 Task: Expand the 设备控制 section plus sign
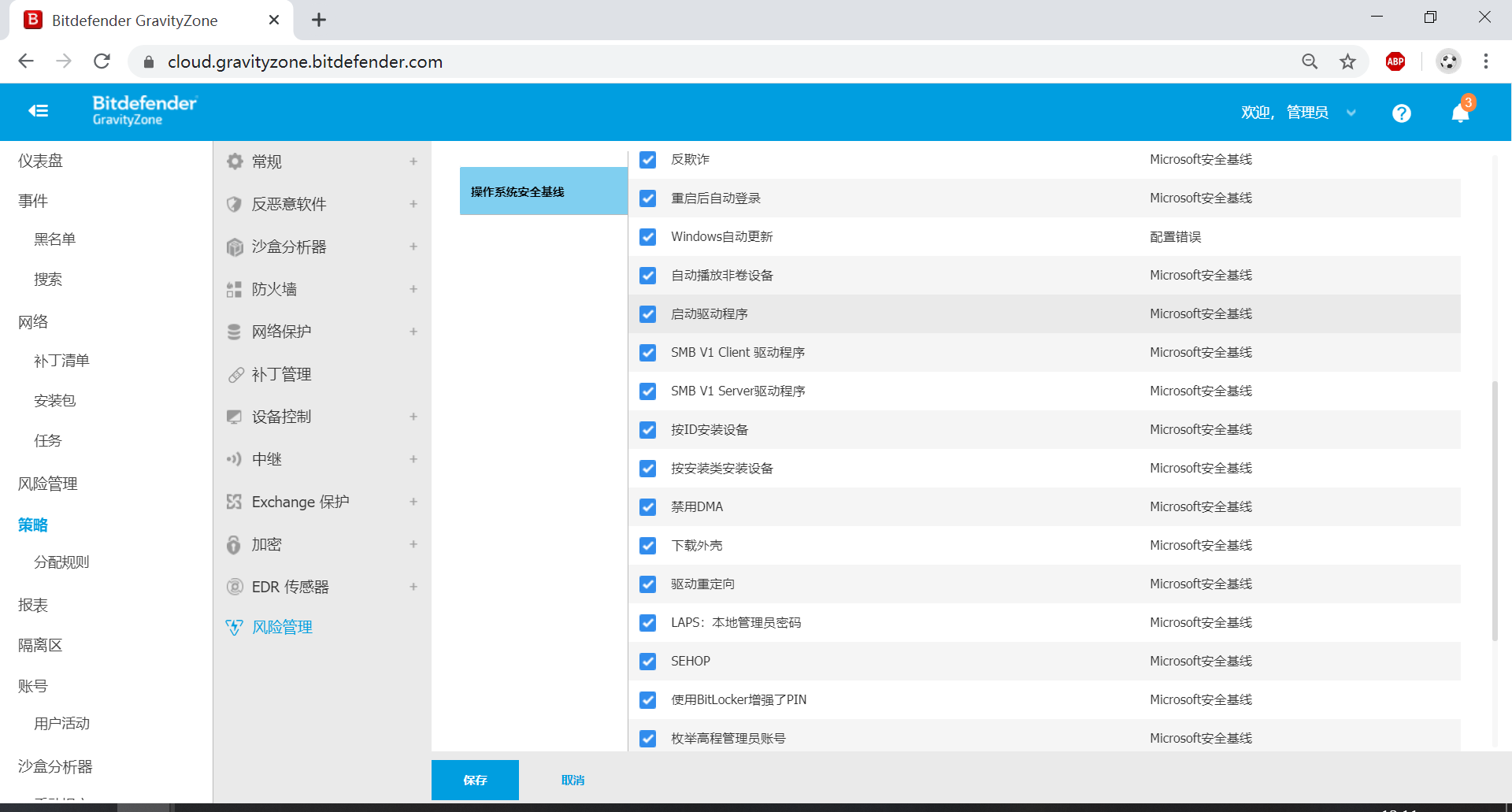click(x=413, y=417)
